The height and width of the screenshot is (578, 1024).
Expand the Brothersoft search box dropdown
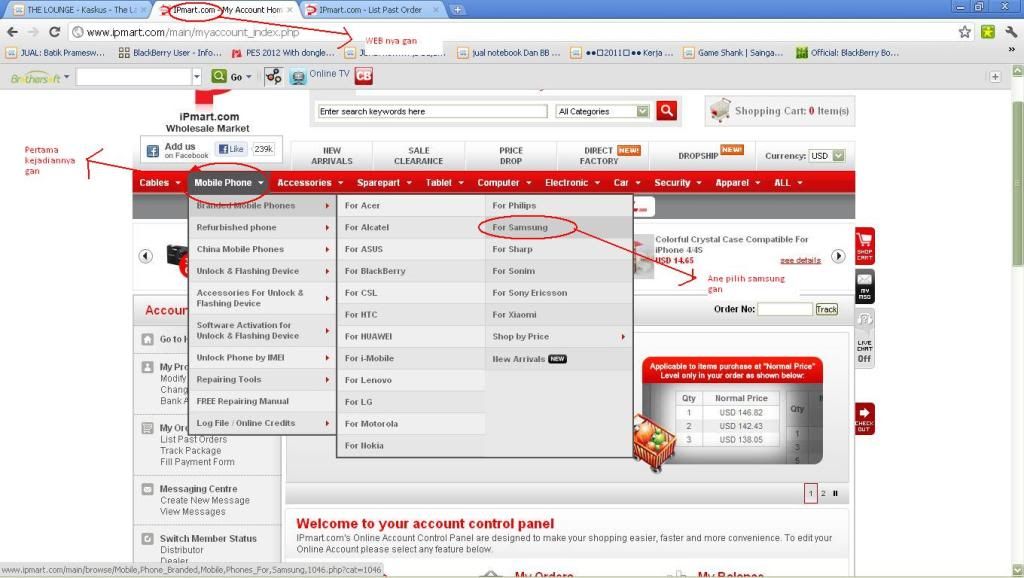click(x=197, y=77)
